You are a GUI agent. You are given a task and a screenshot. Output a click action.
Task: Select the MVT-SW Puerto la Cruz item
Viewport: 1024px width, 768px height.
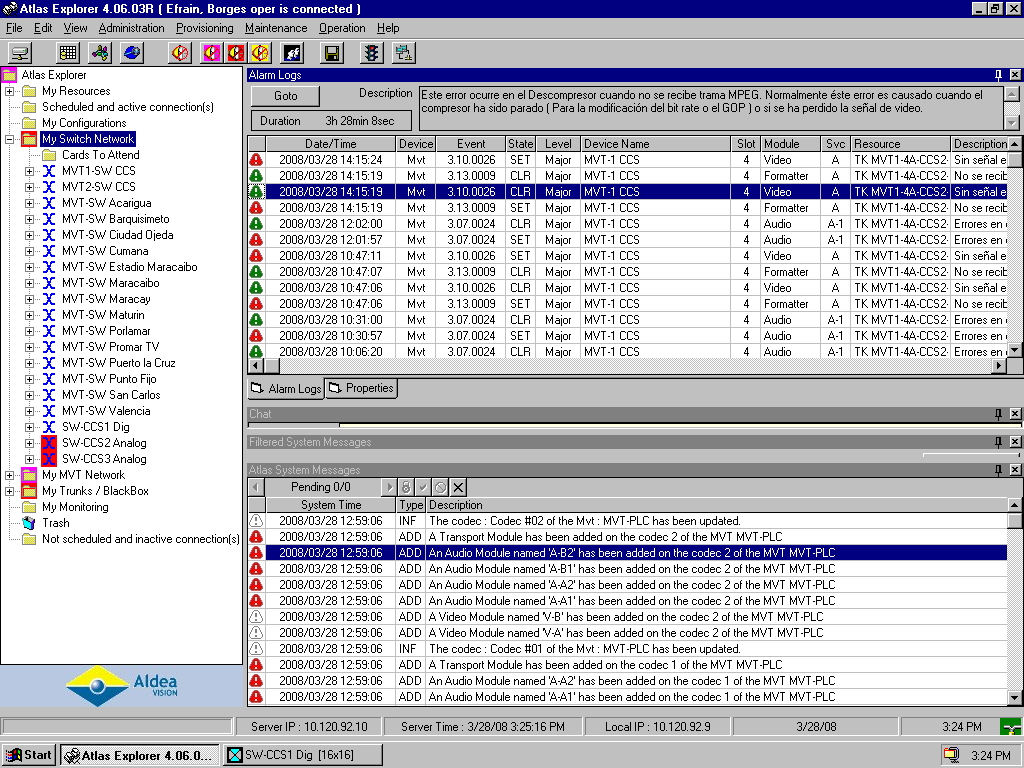(118, 363)
